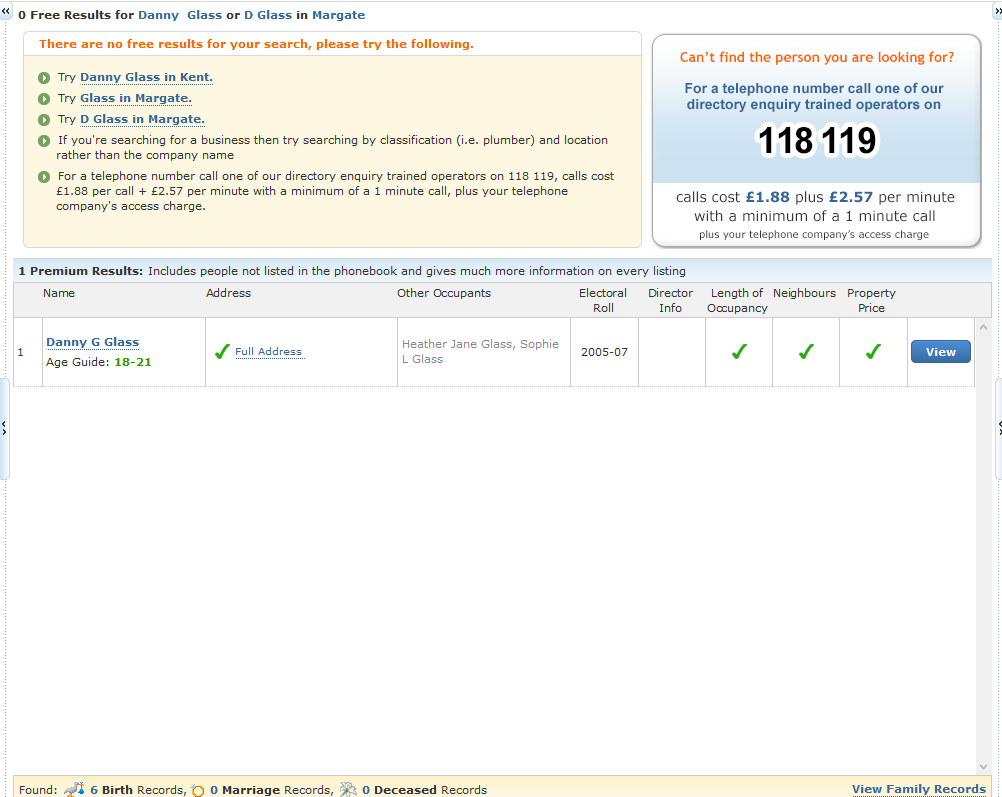The image size is (1002, 797).
Task: Click the green tick beside Full Address
Action: click(222, 352)
